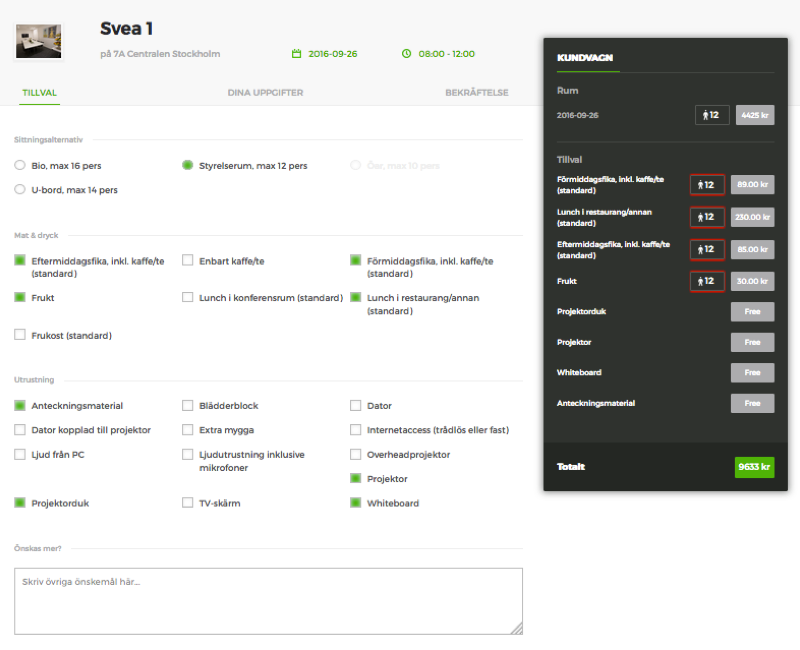Click the 4425 kr room price button
The height and width of the screenshot is (650, 800).
click(755, 115)
